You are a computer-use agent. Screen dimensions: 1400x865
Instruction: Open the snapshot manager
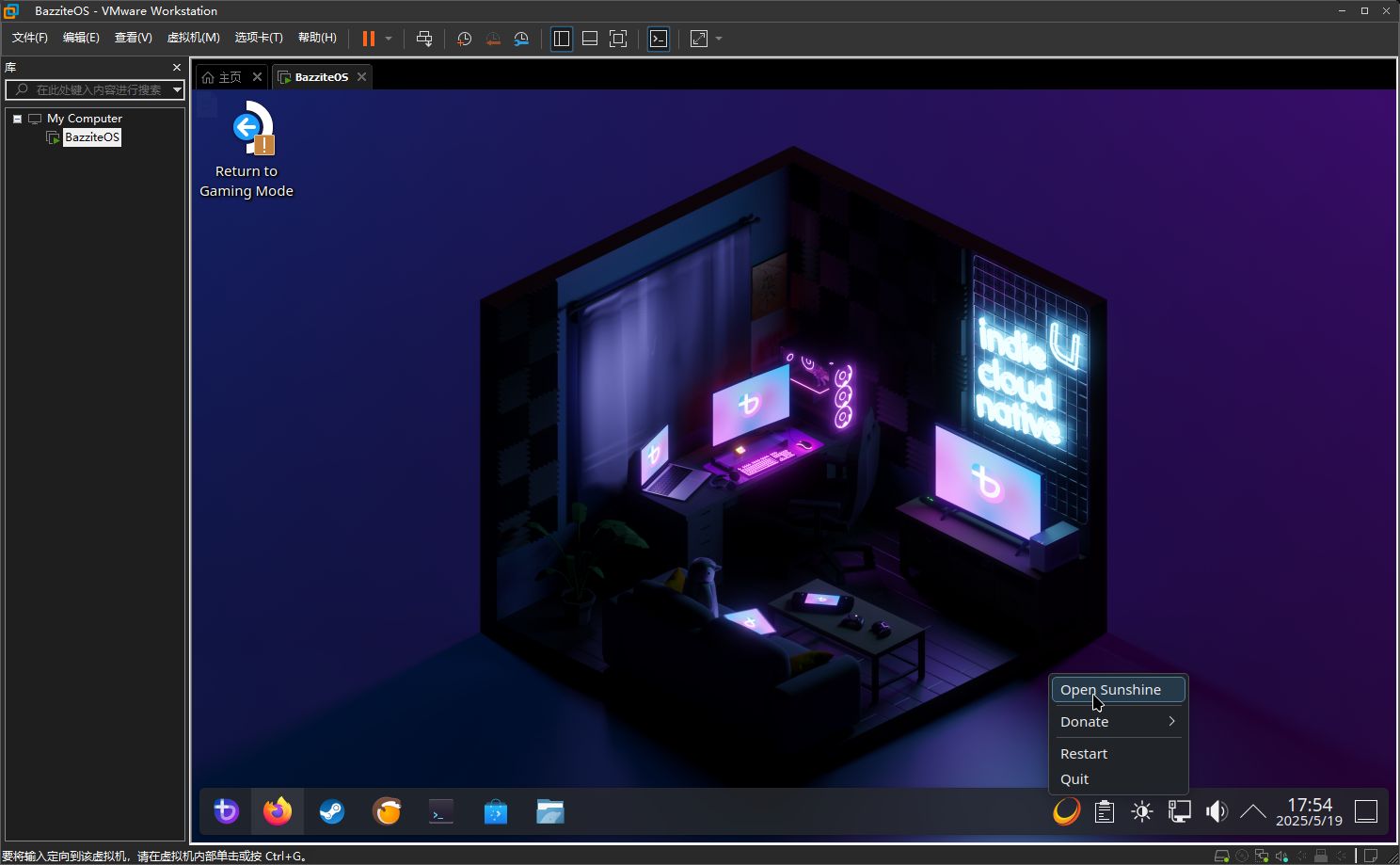click(x=521, y=39)
